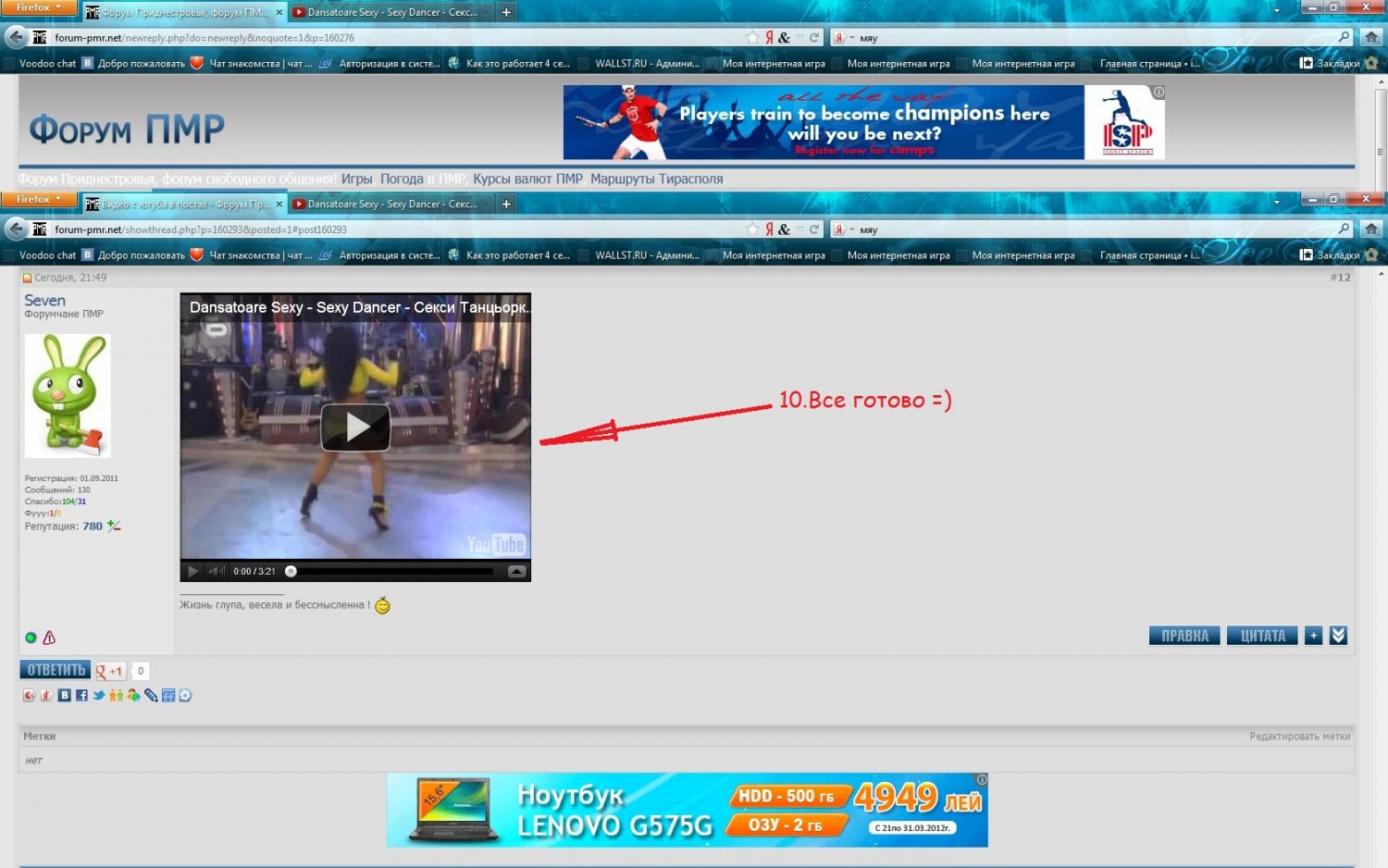The image size is (1388, 868).
Task: Share post via Facebook icon
Action: point(81,695)
